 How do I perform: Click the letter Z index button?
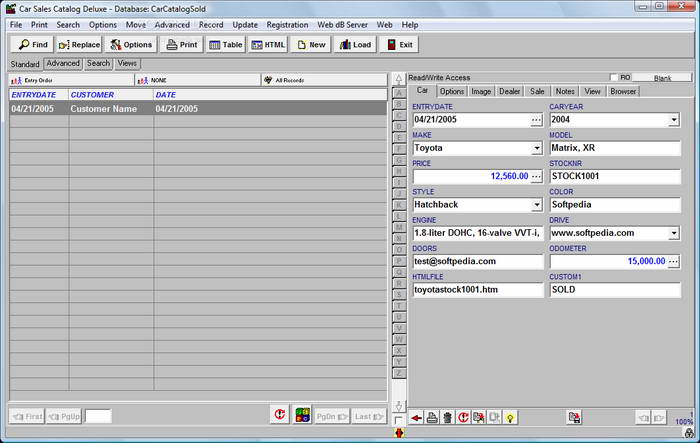click(x=399, y=373)
